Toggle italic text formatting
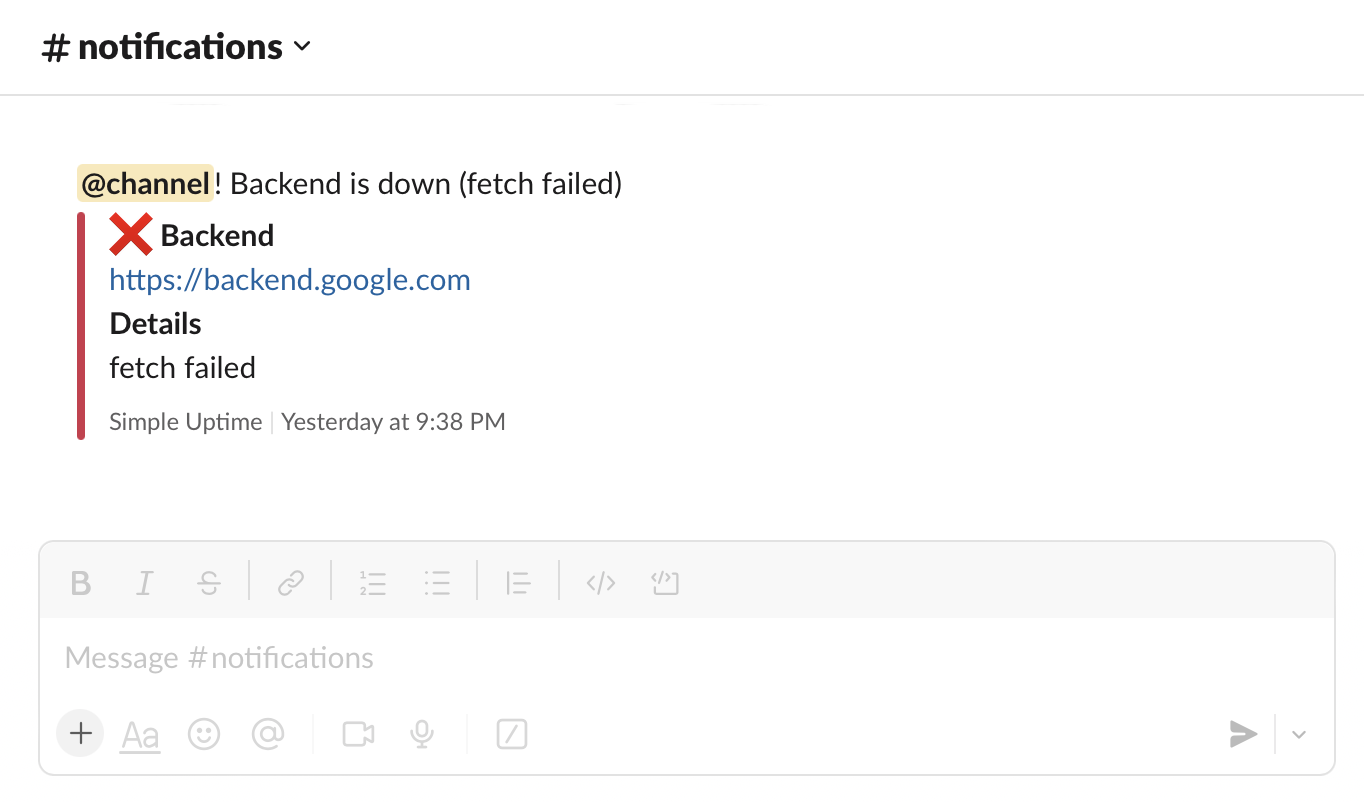The width and height of the screenshot is (1364, 802). pos(145,583)
